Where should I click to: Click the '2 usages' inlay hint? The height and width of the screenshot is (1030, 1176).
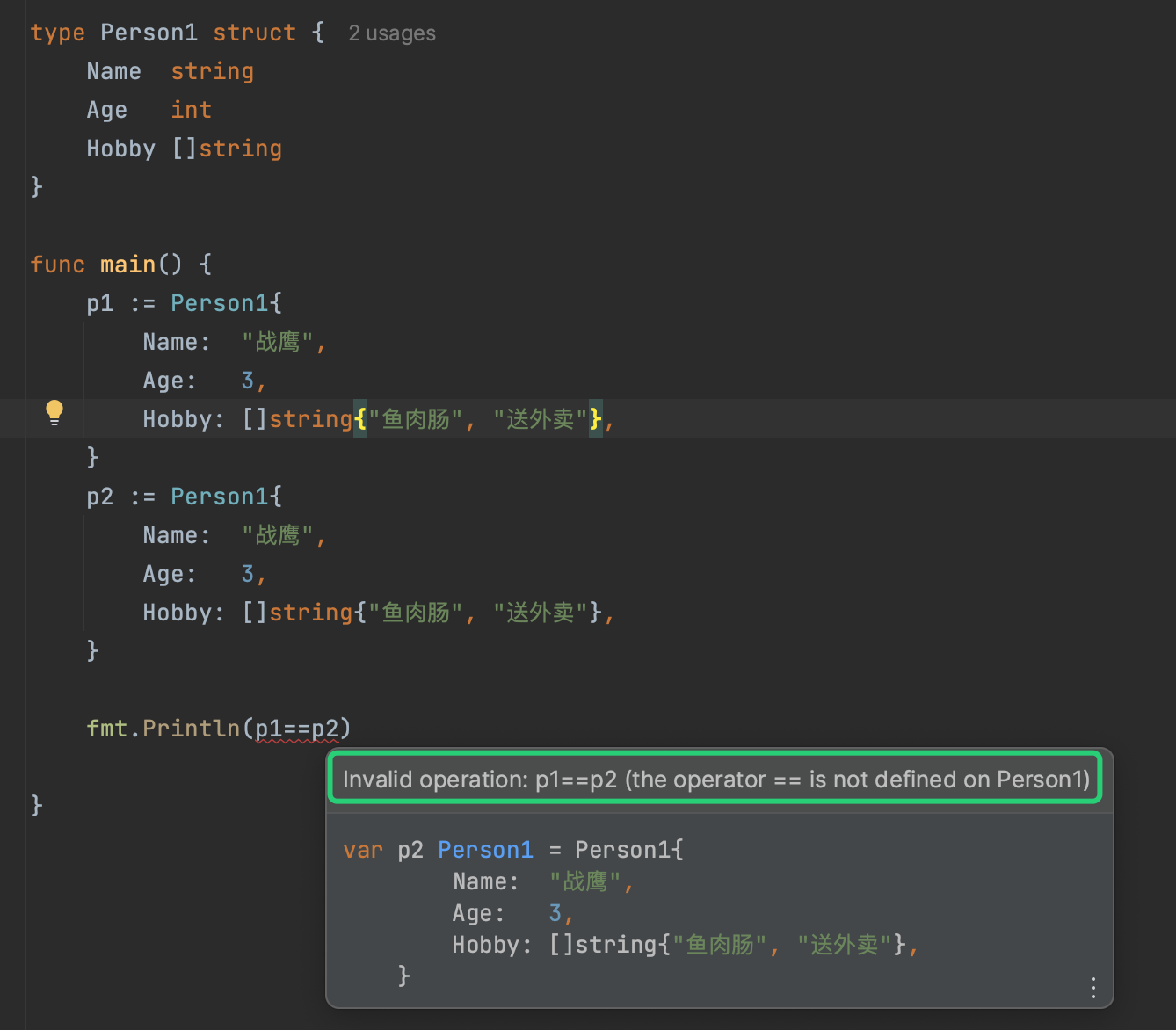[x=392, y=33]
